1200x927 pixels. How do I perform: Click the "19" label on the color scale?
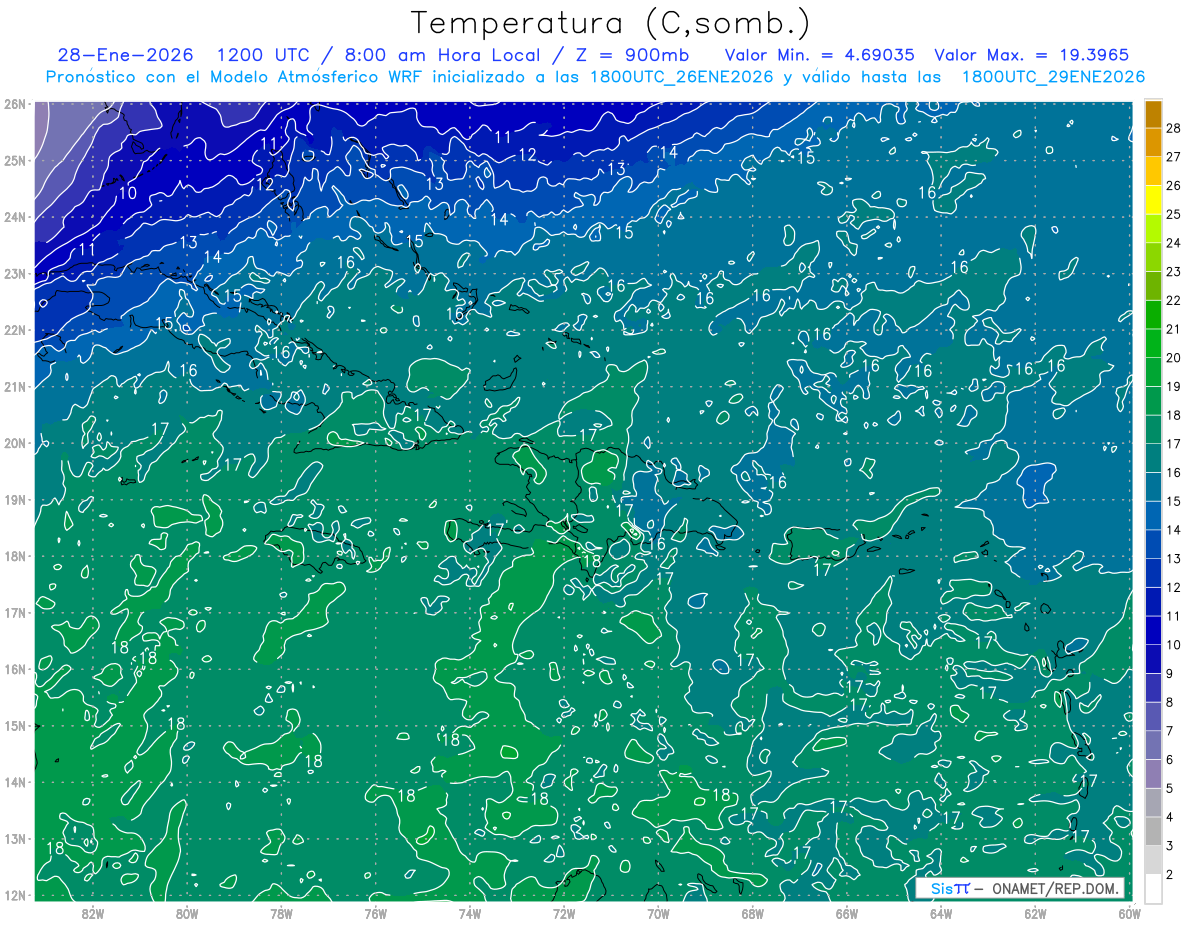coord(1174,386)
